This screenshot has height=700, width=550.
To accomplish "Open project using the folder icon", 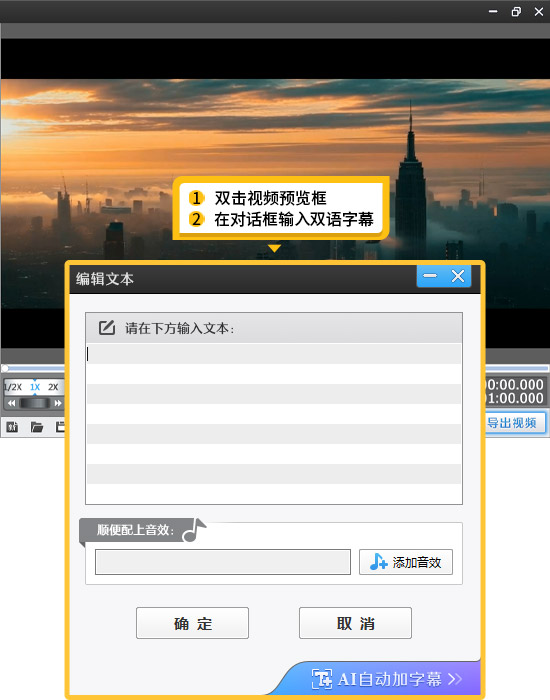I will click(x=37, y=427).
